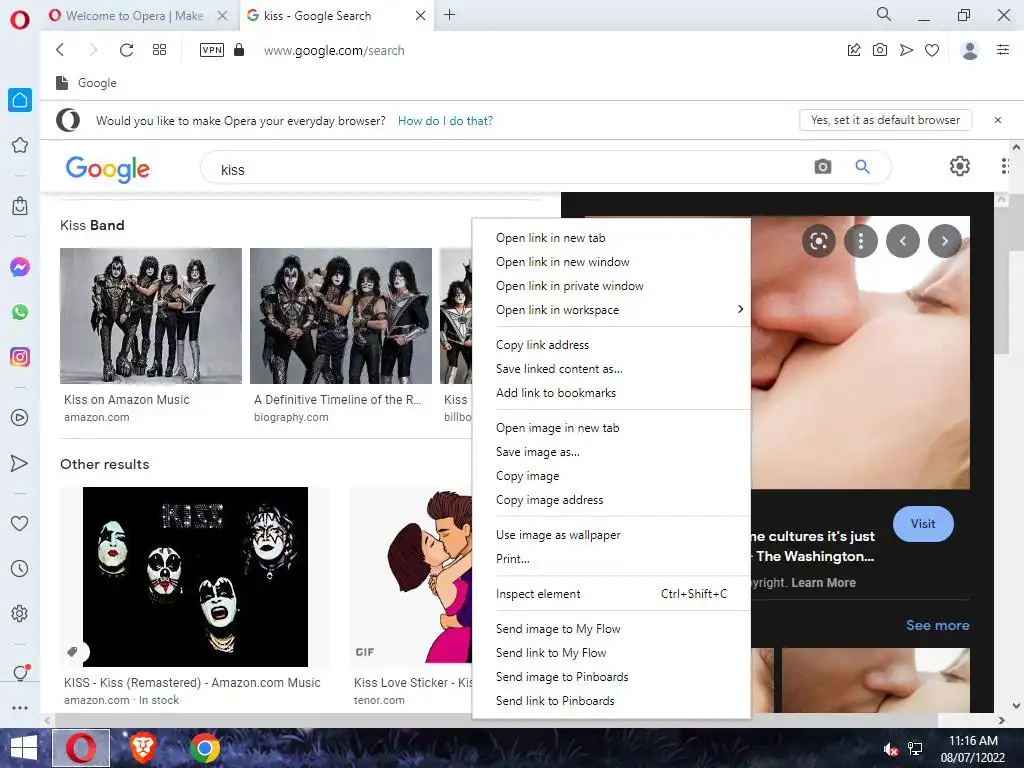This screenshot has width=1024, height=768.
Task: Show next image with right chevron
Action: pyautogui.click(x=945, y=242)
